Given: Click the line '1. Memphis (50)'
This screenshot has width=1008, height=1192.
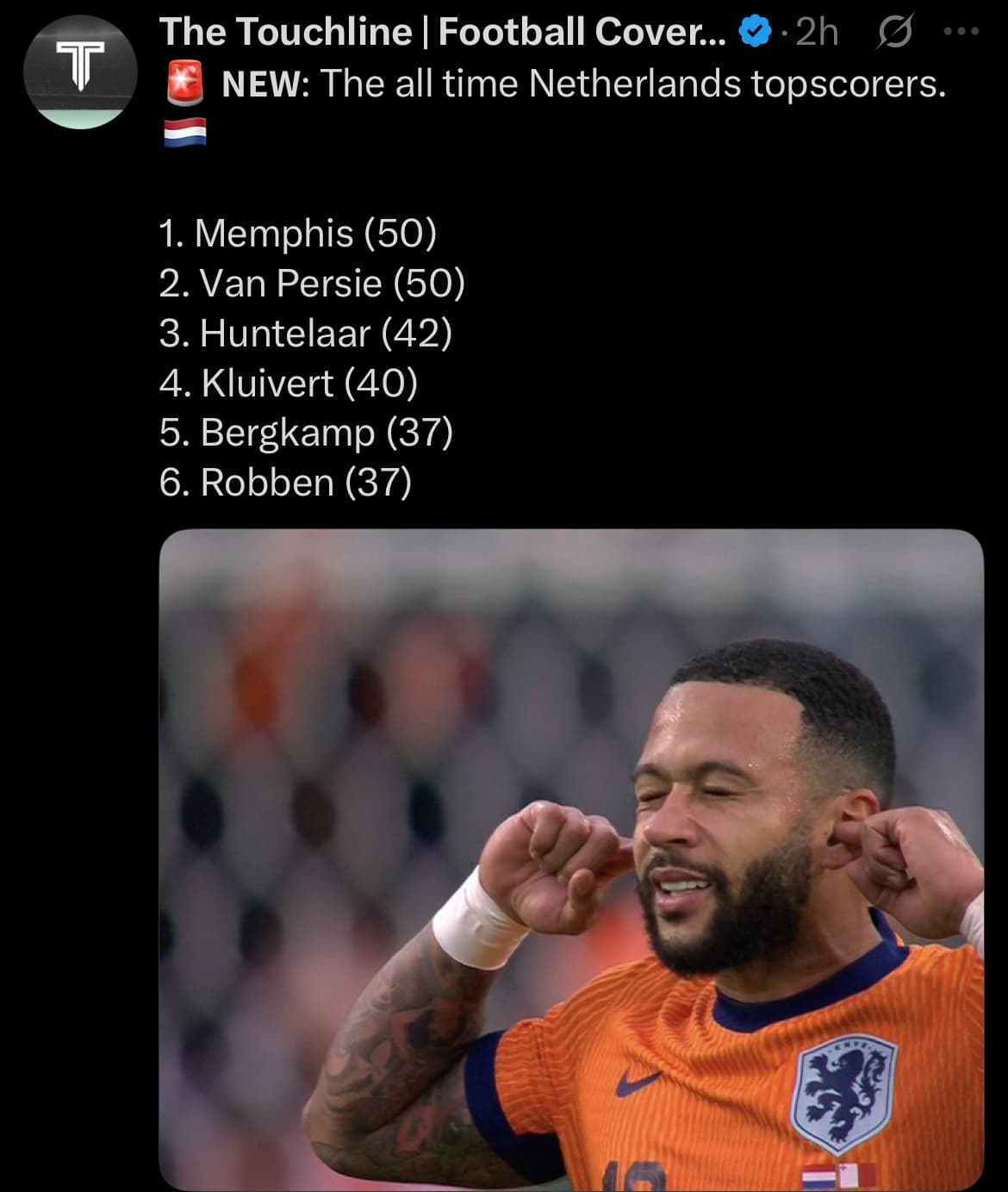Looking at the screenshot, I should tap(298, 234).
